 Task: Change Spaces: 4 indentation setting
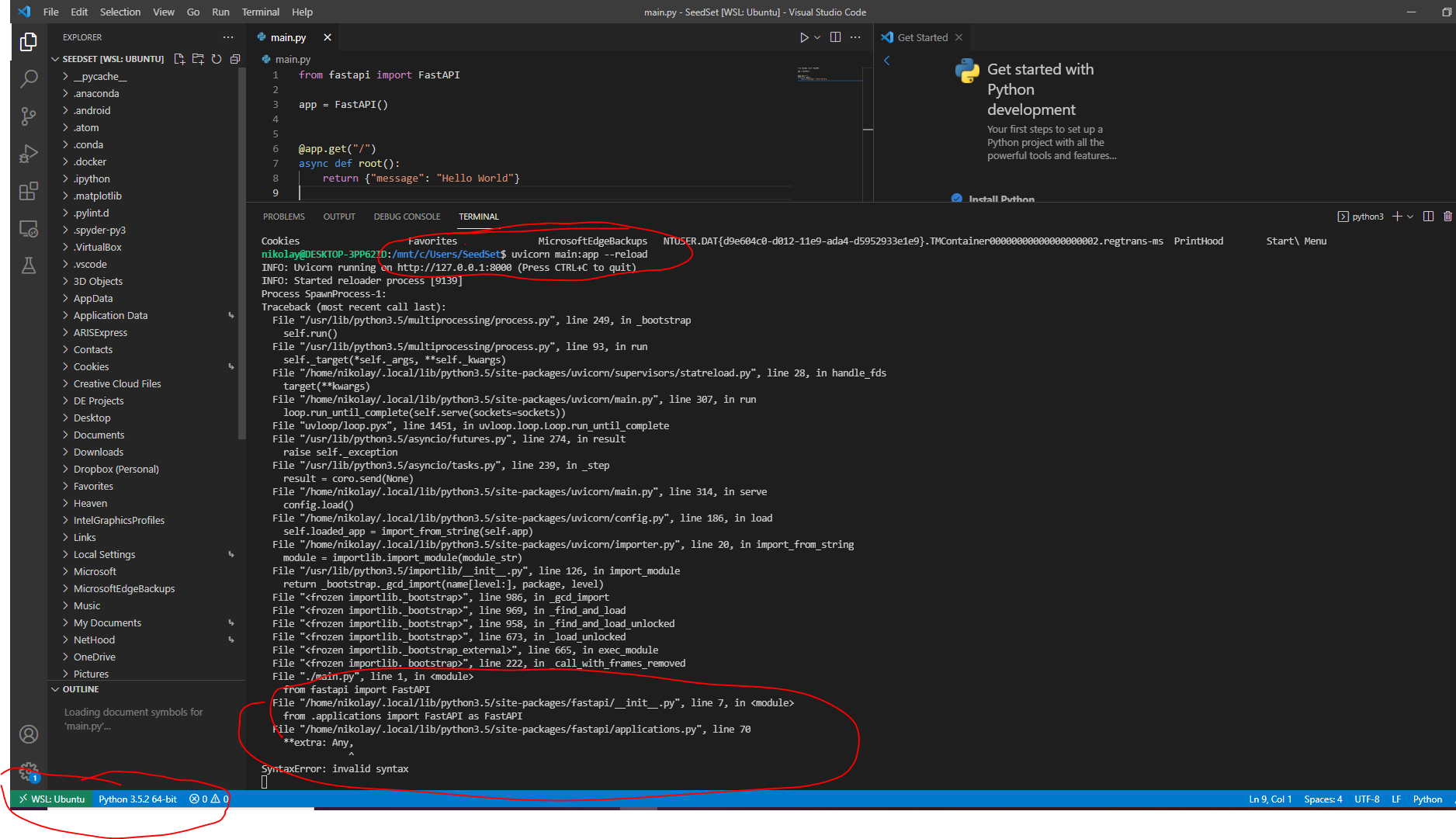point(1323,799)
